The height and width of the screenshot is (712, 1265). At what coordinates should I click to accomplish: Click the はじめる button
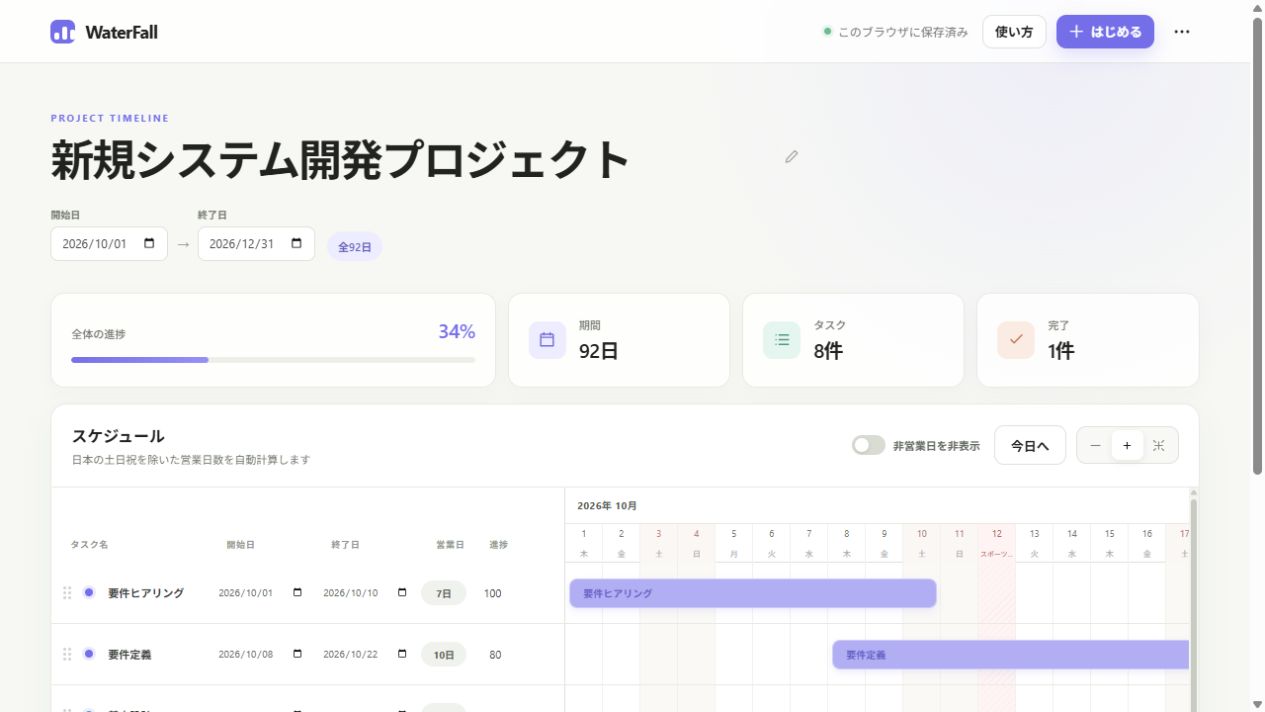[1105, 32]
